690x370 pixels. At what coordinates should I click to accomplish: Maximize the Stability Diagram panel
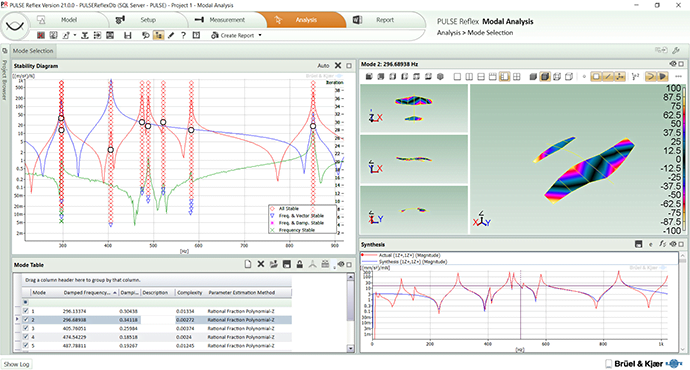click(x=349, y=66)
